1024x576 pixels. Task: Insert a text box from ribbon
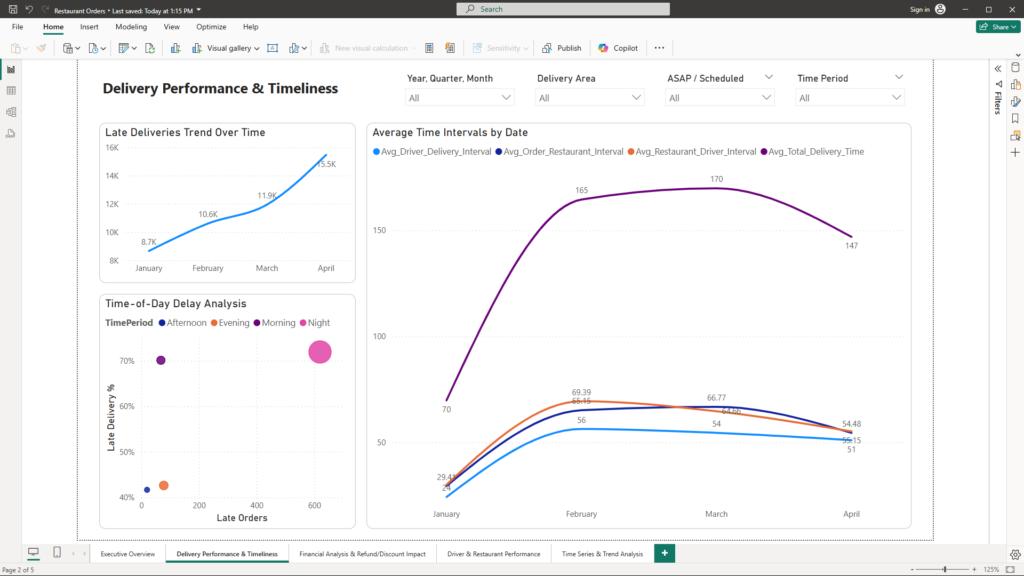272,48
